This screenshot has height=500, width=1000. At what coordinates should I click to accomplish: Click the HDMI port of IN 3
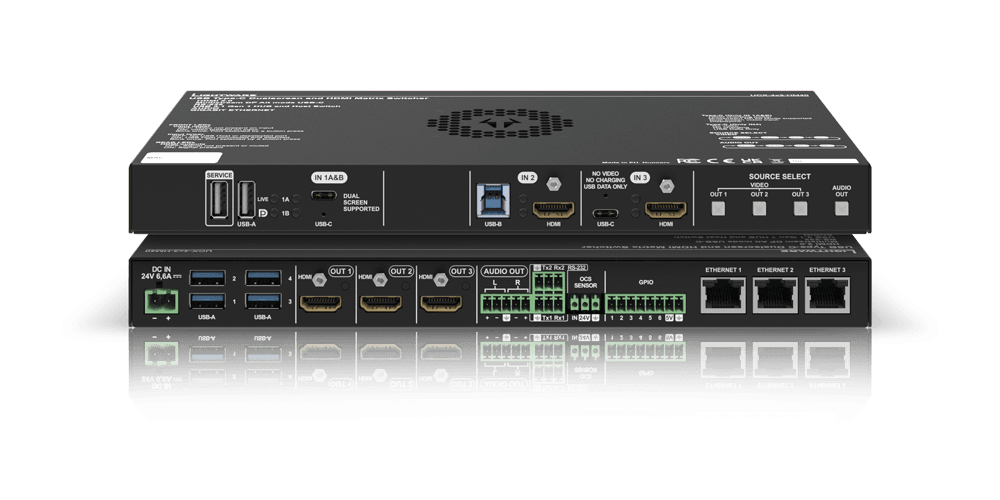click(666, 209)
